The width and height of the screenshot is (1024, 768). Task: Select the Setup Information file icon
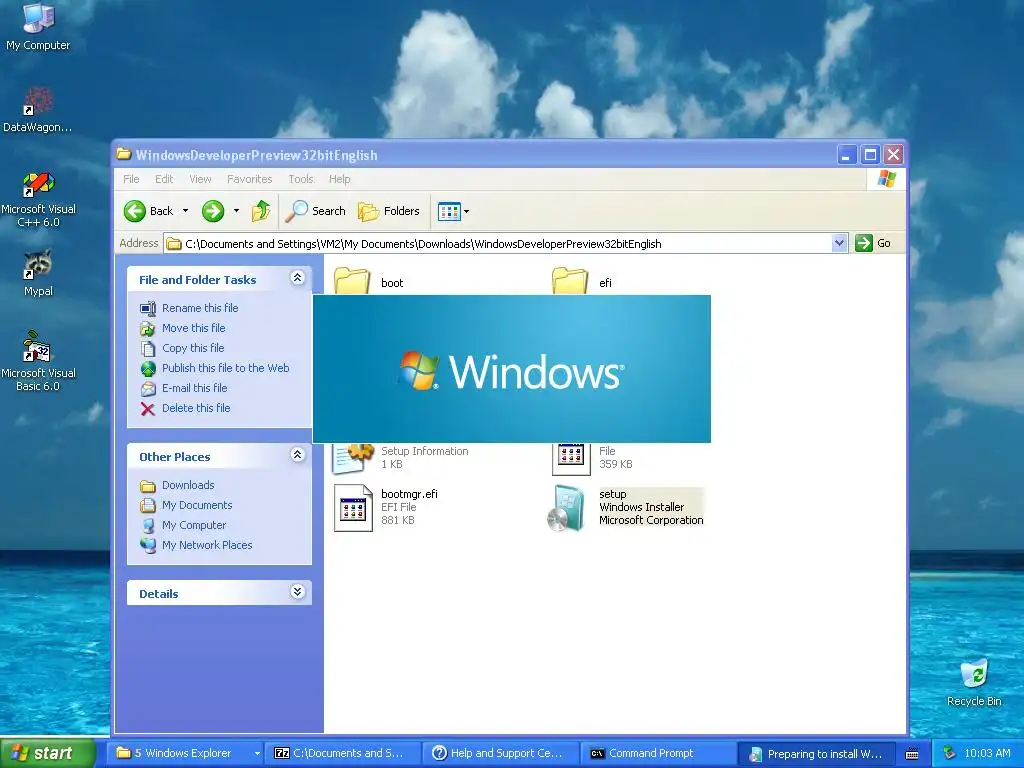[352, 457]
